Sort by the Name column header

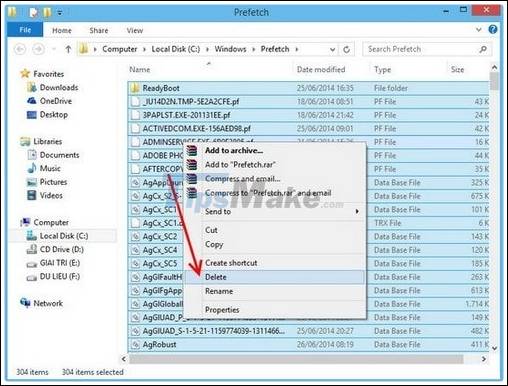click(x=140, y=69)
